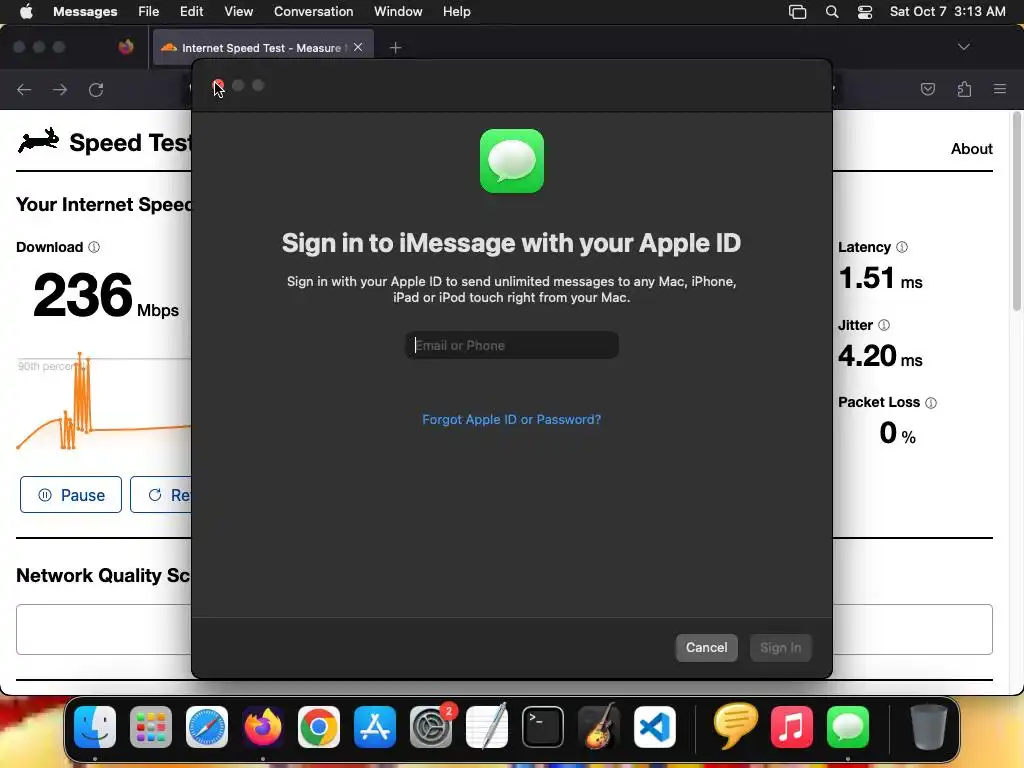Open the Firefox hamburger menu
The height and width of the screenshot is (768, 1024).
[x=1000, y=89]
